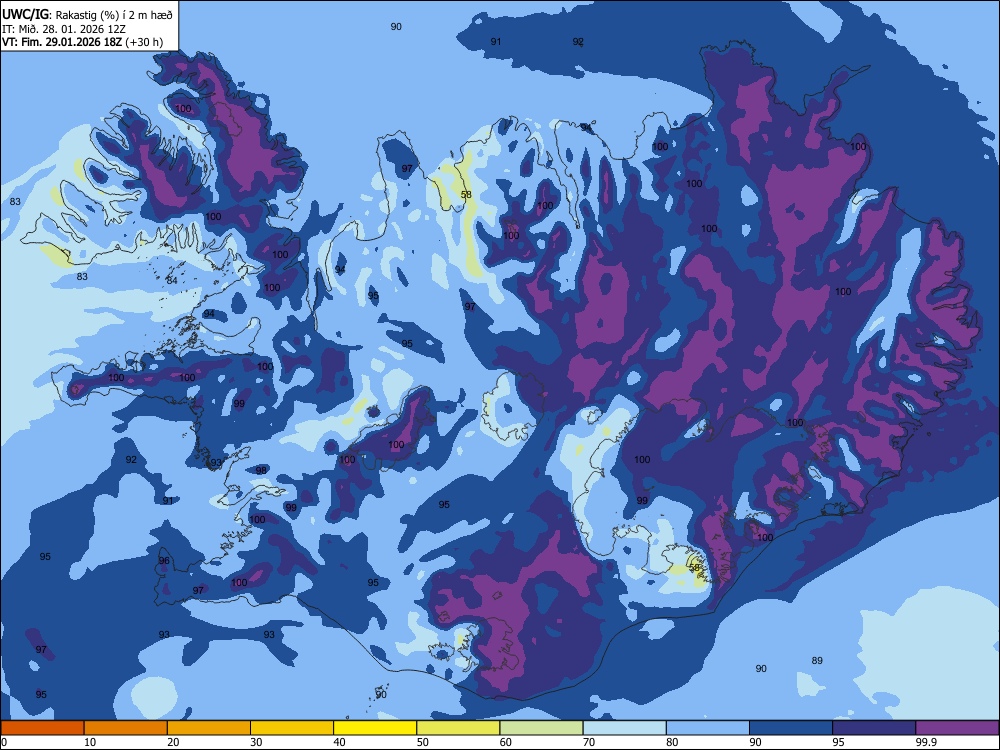Image resolution: width=1000 pixels, height=750 pixels.
Task: Click the light blue 80–90 legend swatch
Action: [708, 728]
